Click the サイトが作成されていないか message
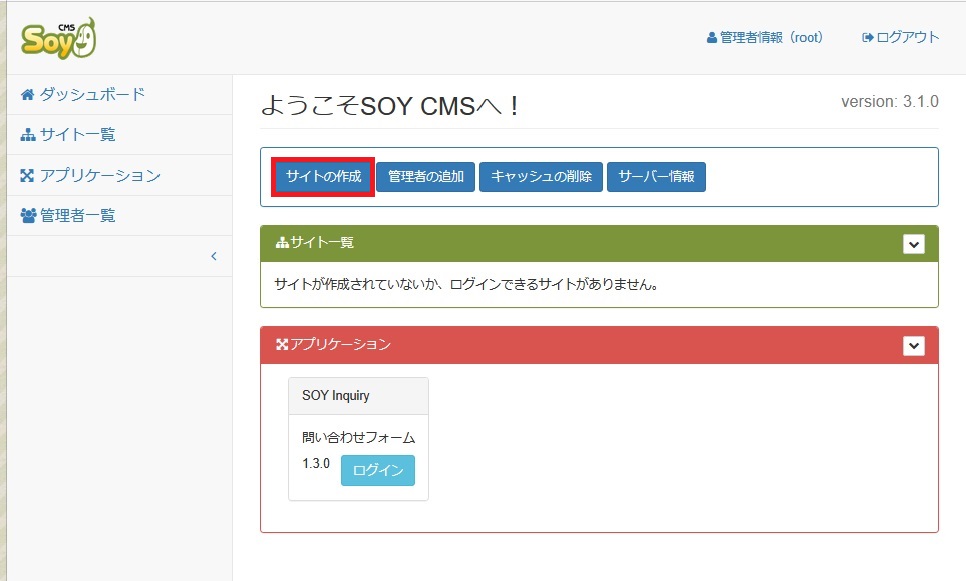The height and width of the screenshot is (581, 966). pyautogui.click(x=466, y=284)
